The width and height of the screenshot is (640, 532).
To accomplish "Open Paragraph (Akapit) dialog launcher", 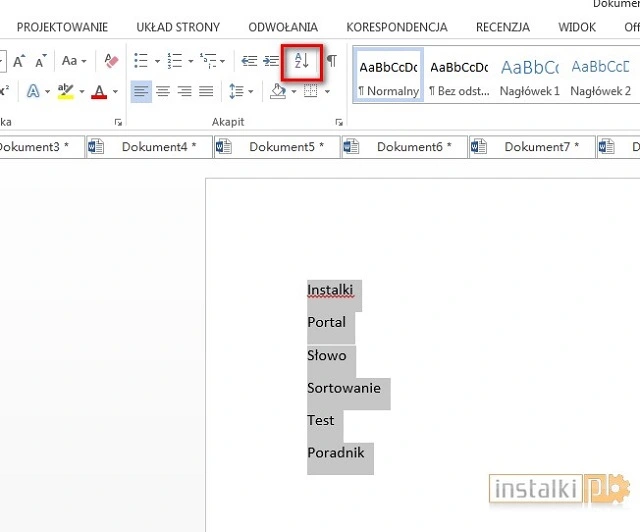I will coord(339,122).
